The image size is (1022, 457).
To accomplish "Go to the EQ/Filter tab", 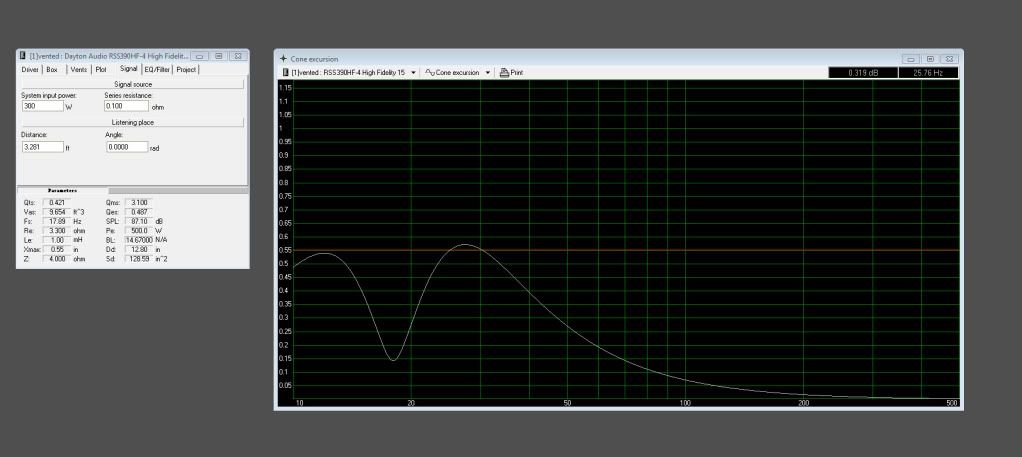I will tap(157, 70).
